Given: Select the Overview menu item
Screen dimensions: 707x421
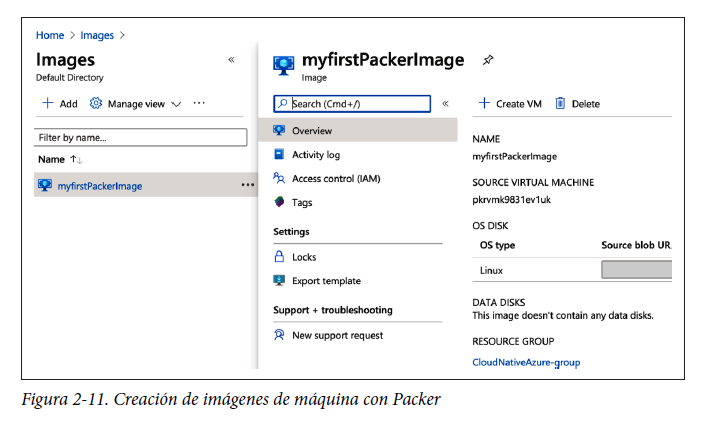Looking at the screenshot, I should 311,131.
